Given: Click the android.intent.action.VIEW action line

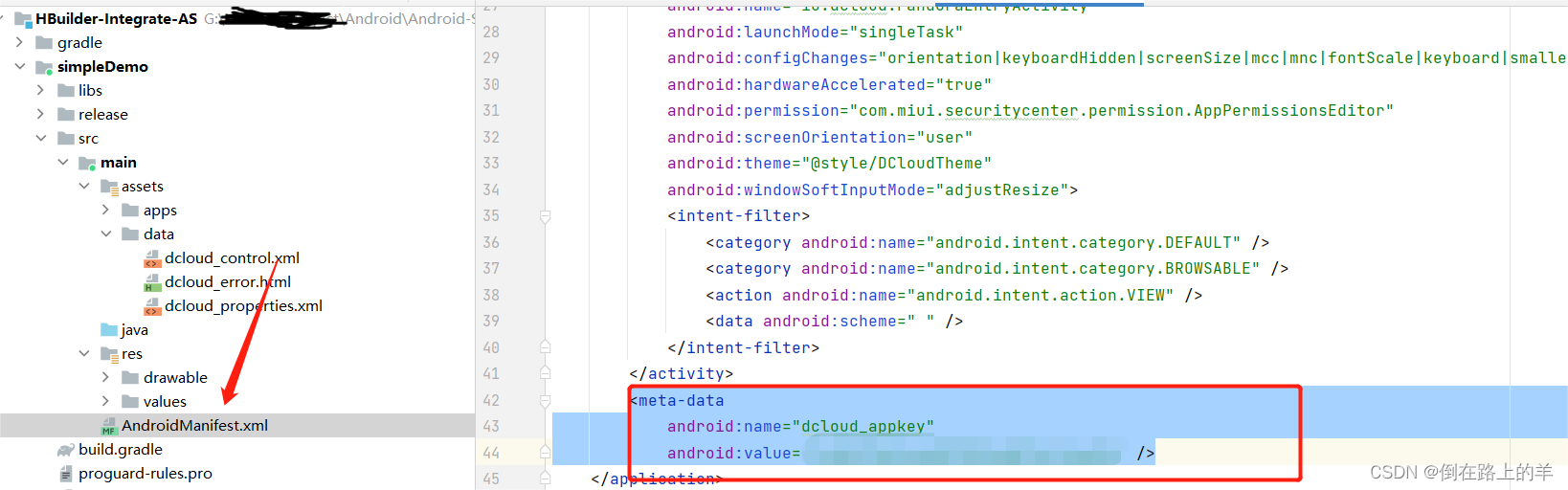Looking at the screenshot, I should [953, 295].
